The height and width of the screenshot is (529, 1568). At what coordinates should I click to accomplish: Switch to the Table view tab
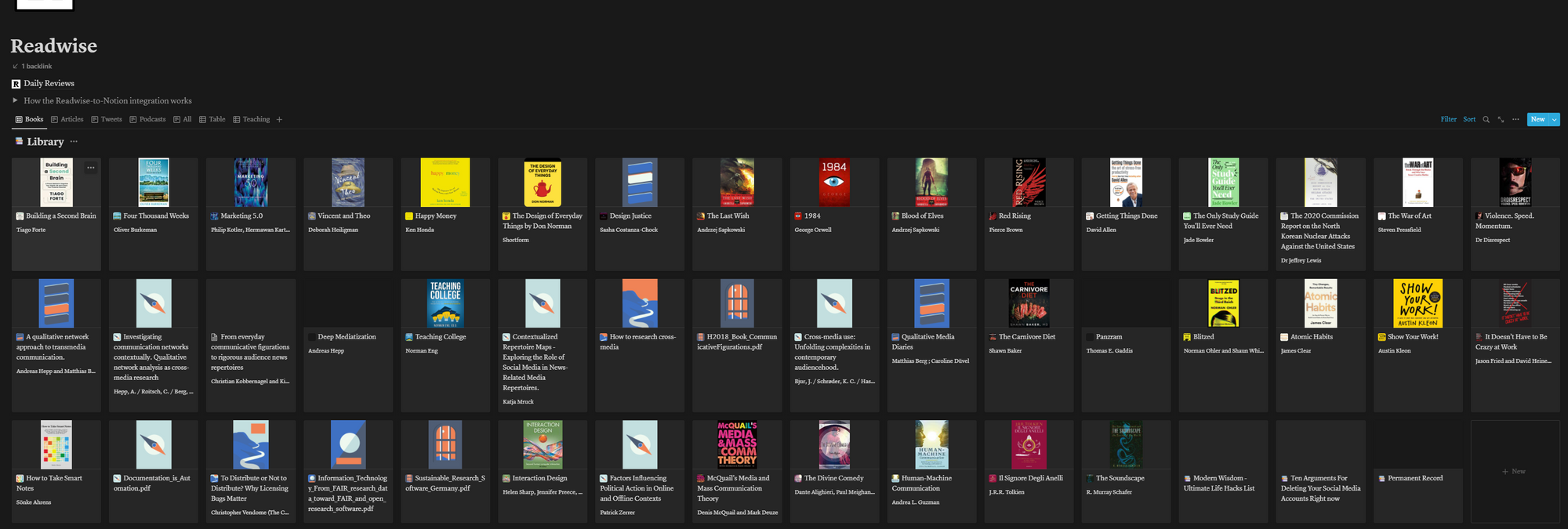click(212, 120)
